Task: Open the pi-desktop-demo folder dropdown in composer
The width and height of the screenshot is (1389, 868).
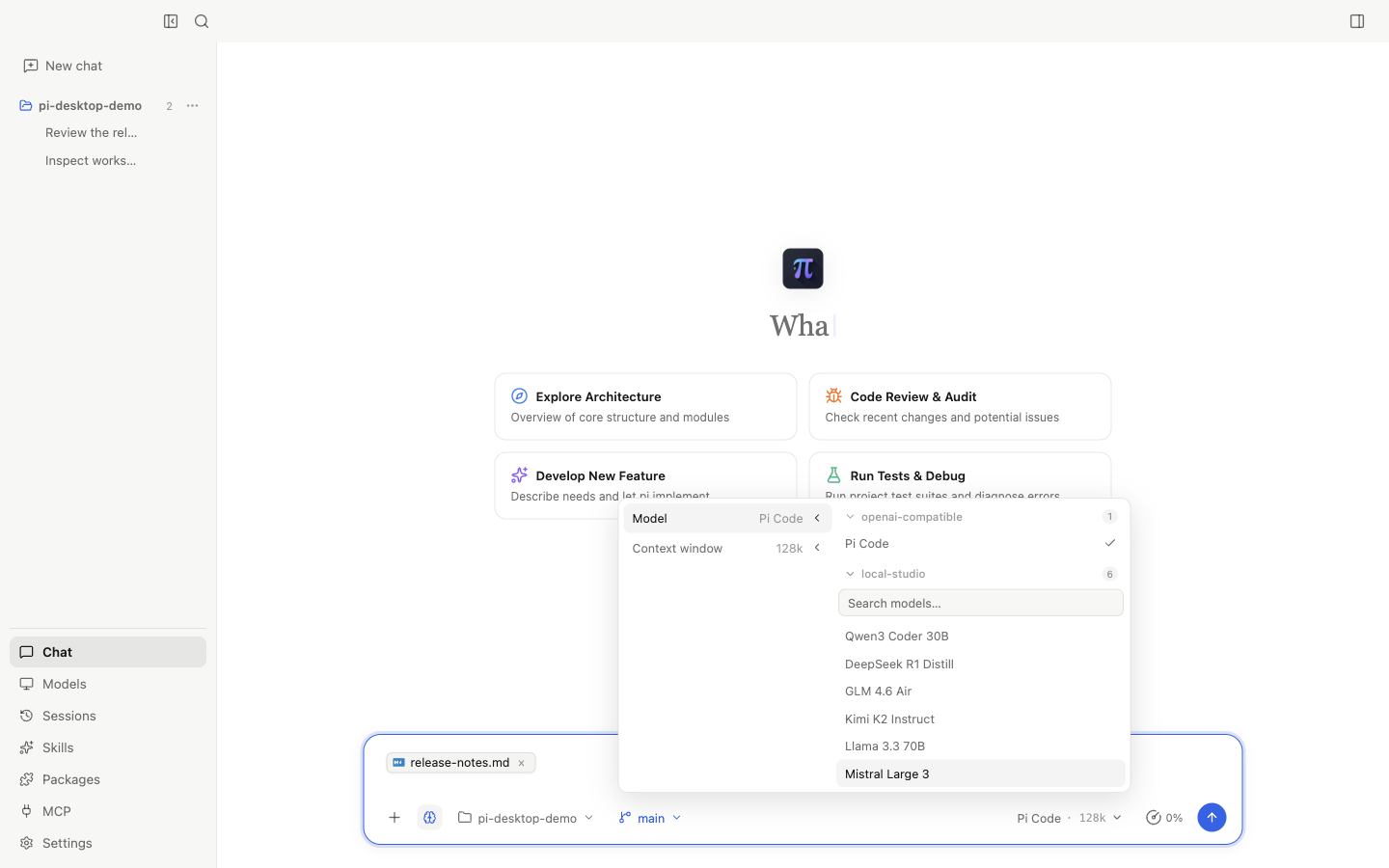Action: pos(527,818)
